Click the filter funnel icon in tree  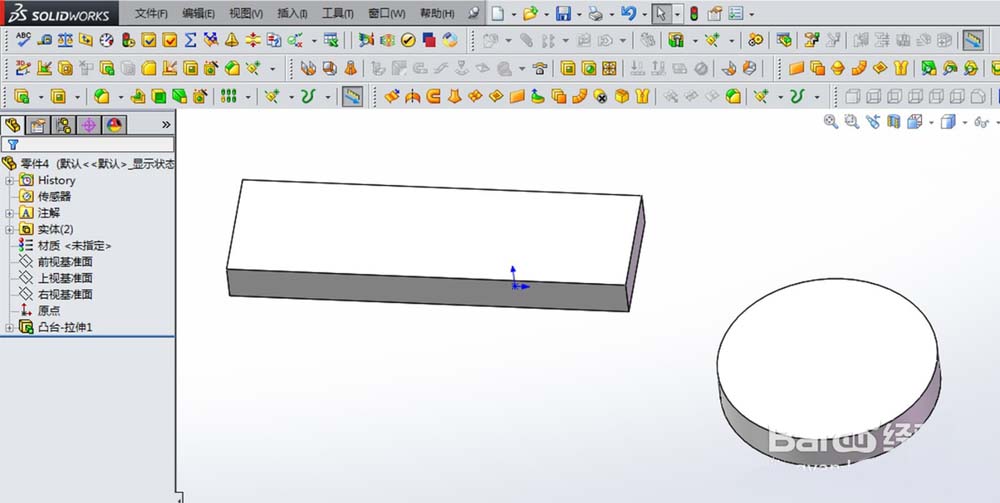click(x=13, y=145)
